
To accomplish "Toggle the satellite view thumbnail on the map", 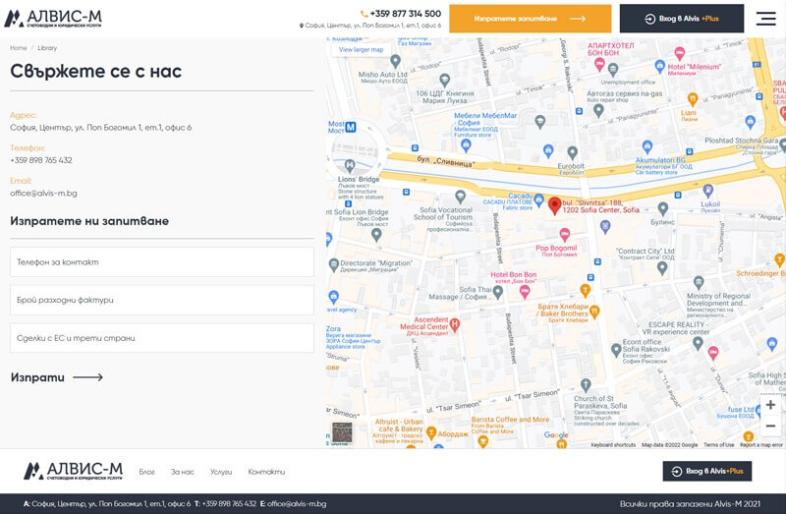I will [342, 432].
